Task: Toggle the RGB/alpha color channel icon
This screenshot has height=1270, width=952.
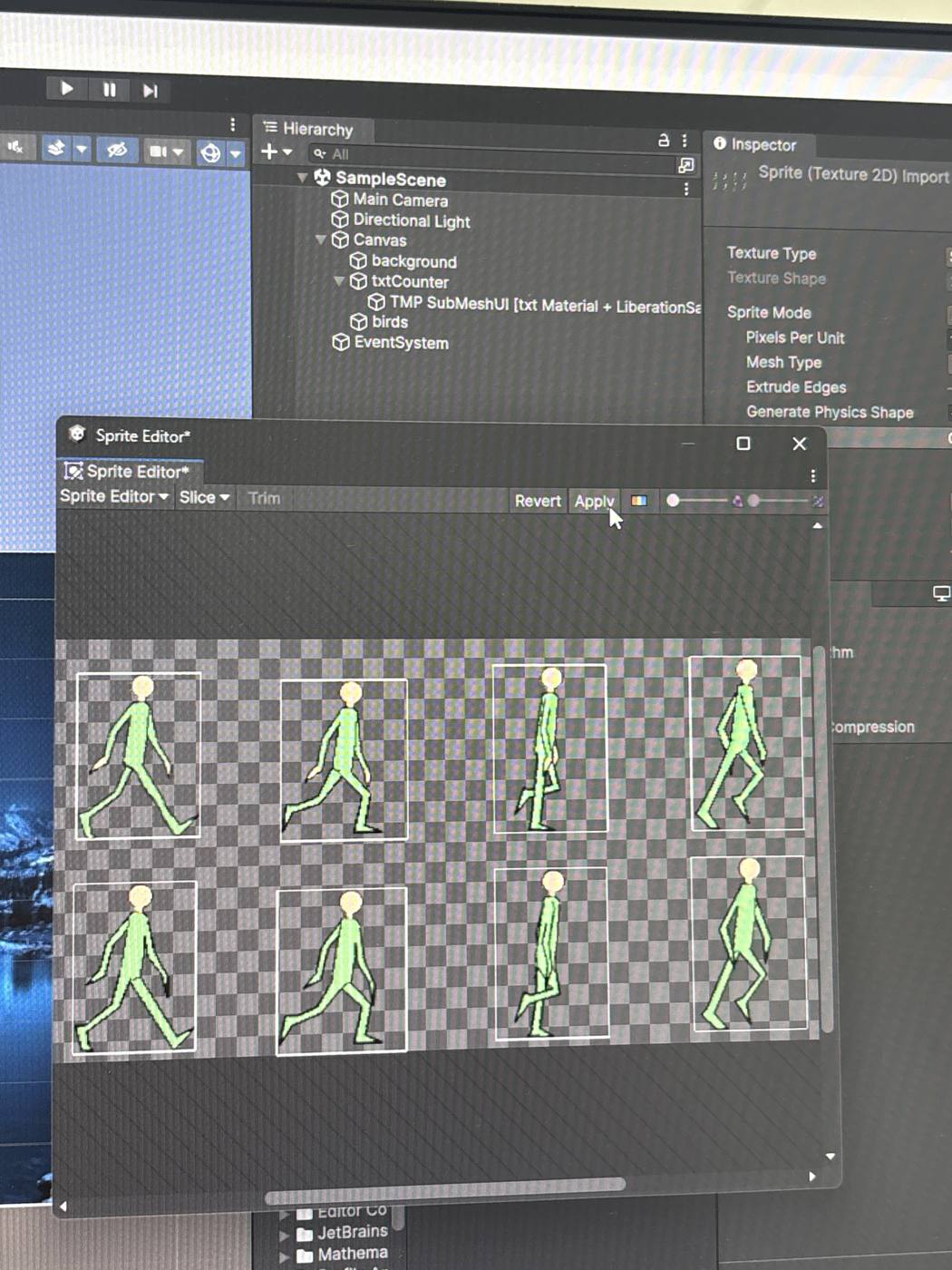Action: pos(639,501)
